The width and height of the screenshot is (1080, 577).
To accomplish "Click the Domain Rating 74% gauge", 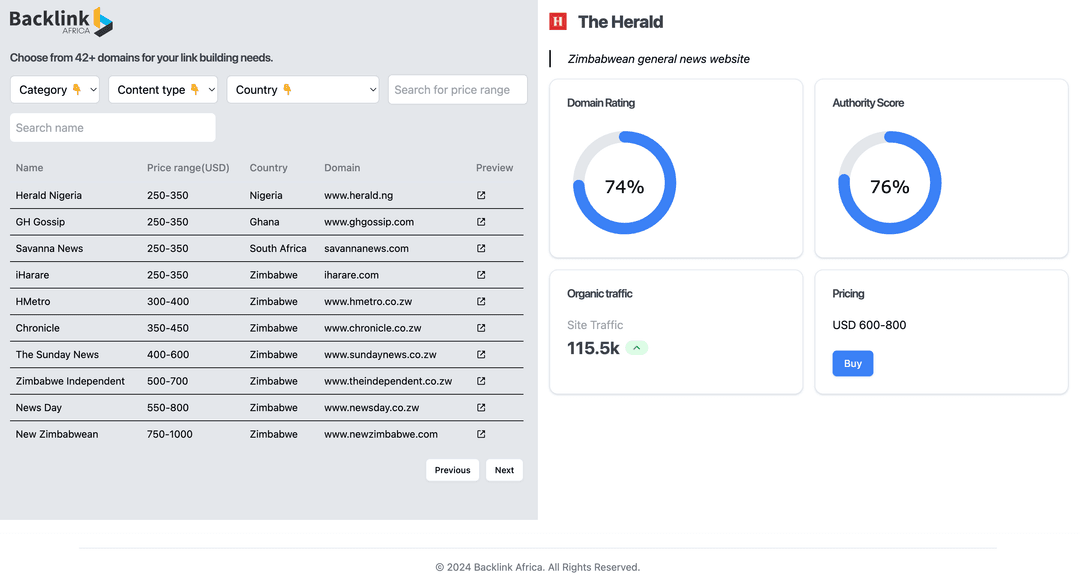I will [x=624, y=184].
